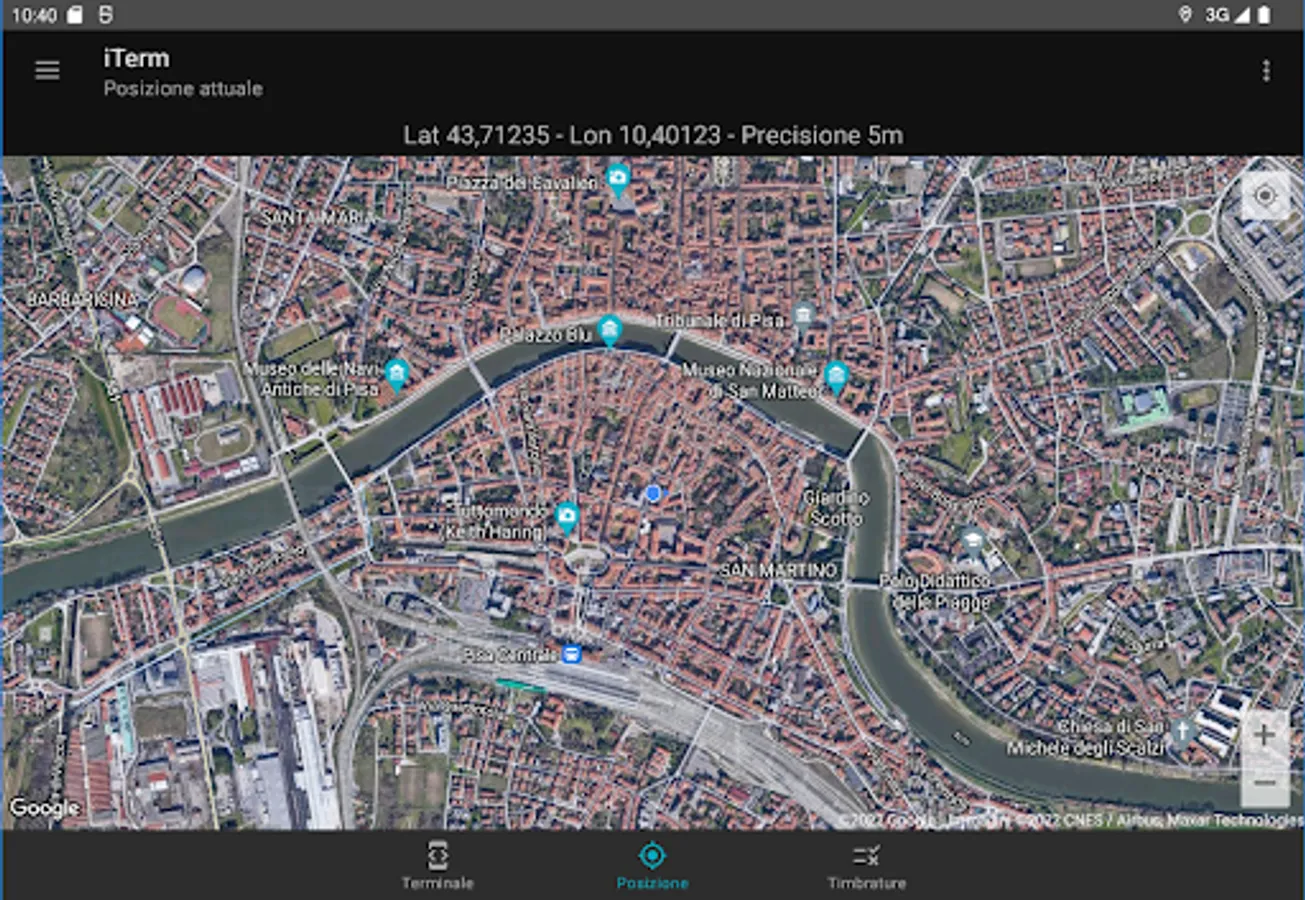Select the Posizione tab
The width and height of the screenshot is (1305, 900).
point(652,866)
